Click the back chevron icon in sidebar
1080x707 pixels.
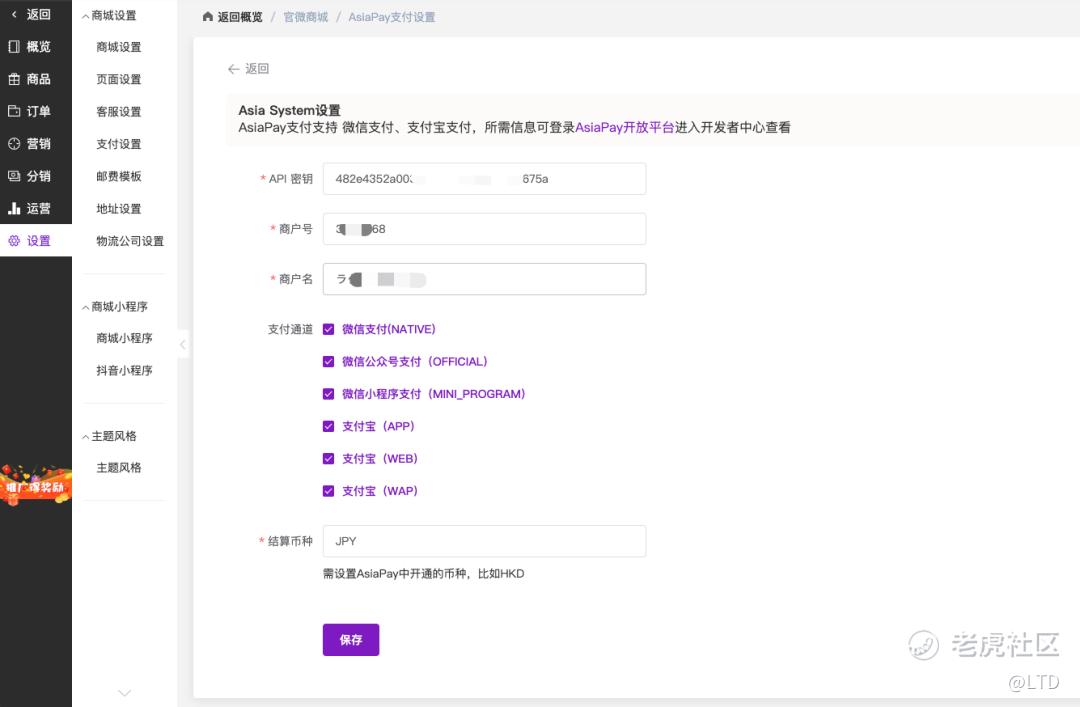[14, 14]
